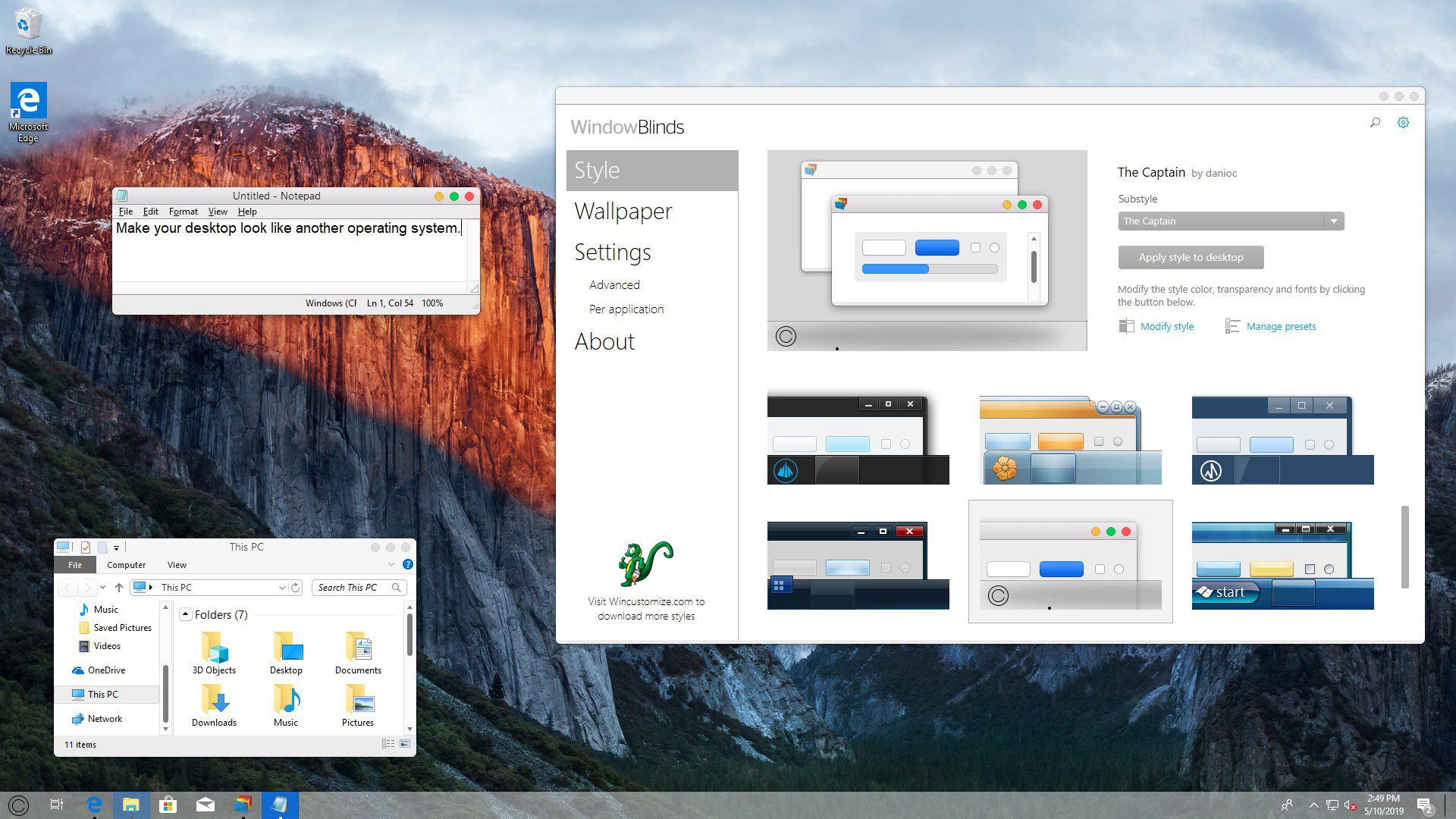Unmute the speaker in the system tray

(x=1349, y=805)
